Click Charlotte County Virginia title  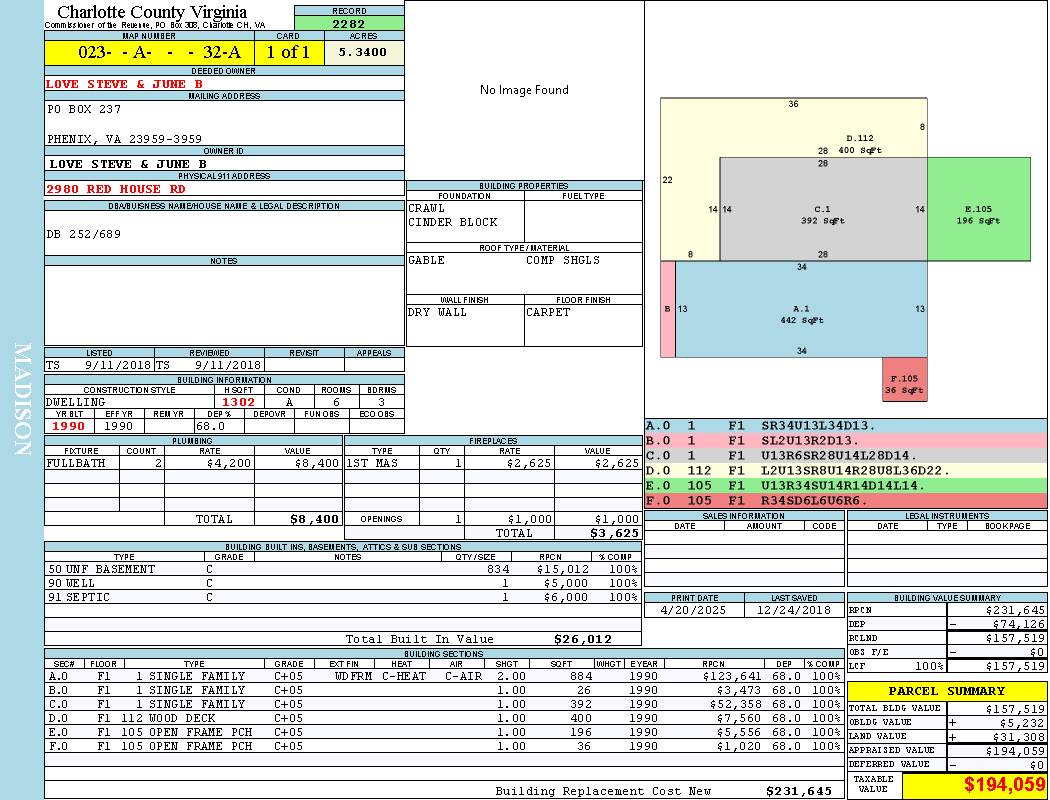152,12
